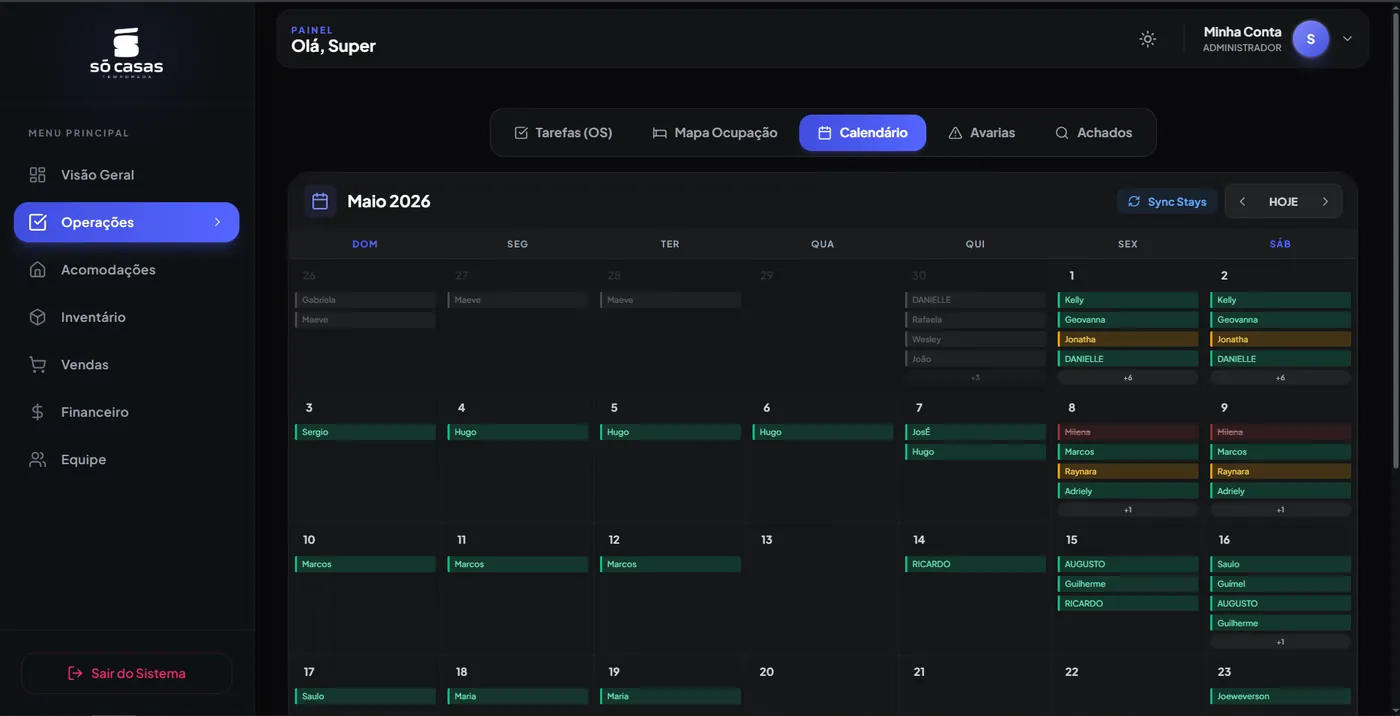Image resolution: width=1400 pixels, height=716 pixels.
Task: Go to previous month arrow
Action: point(1242,201)
